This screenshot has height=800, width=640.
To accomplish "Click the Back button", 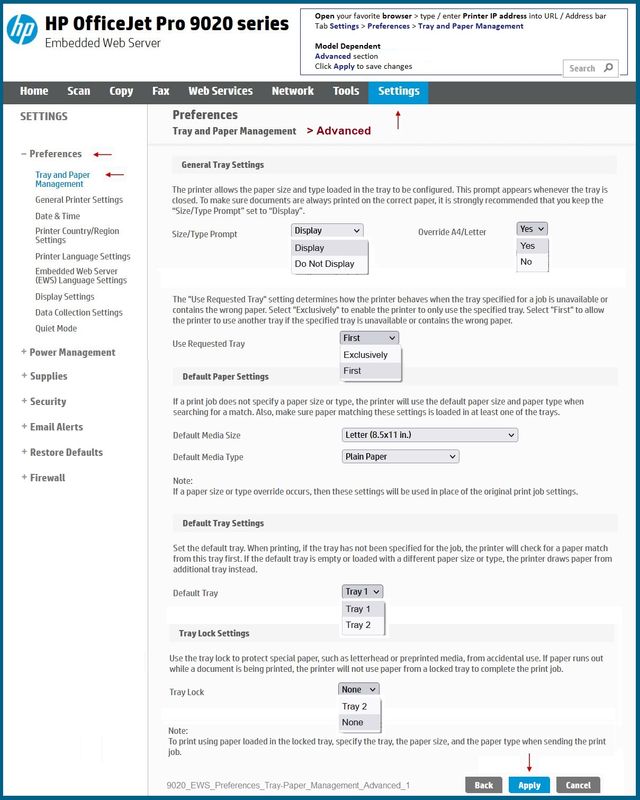I will click(484, 785).
